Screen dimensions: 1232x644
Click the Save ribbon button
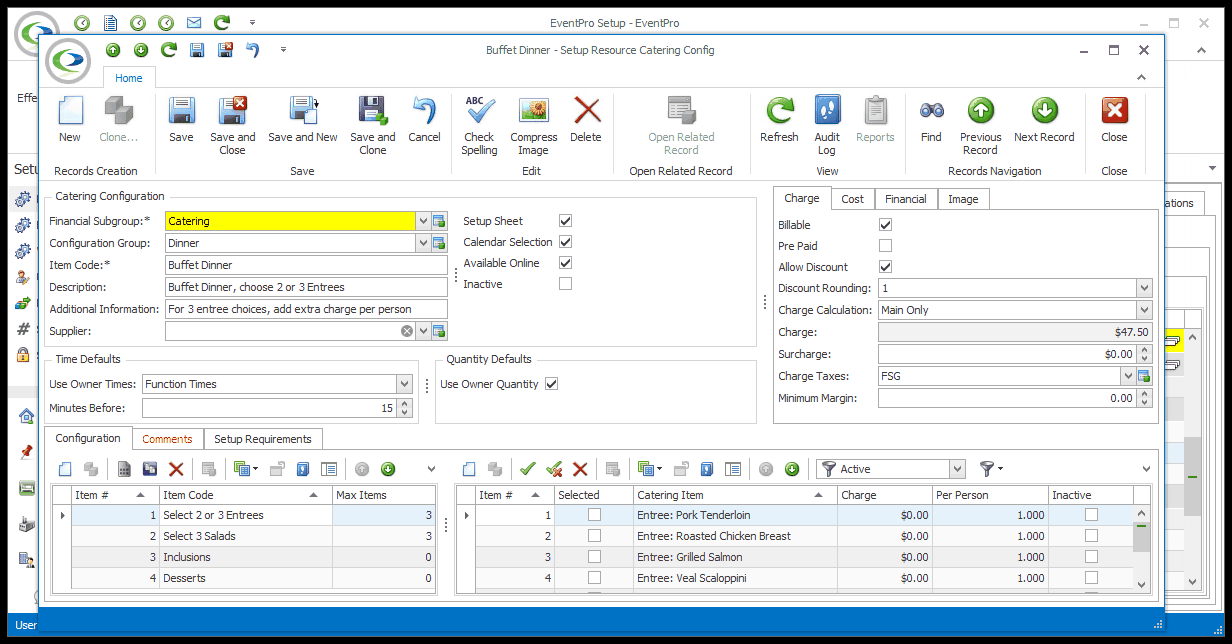(x=182, y=120)
